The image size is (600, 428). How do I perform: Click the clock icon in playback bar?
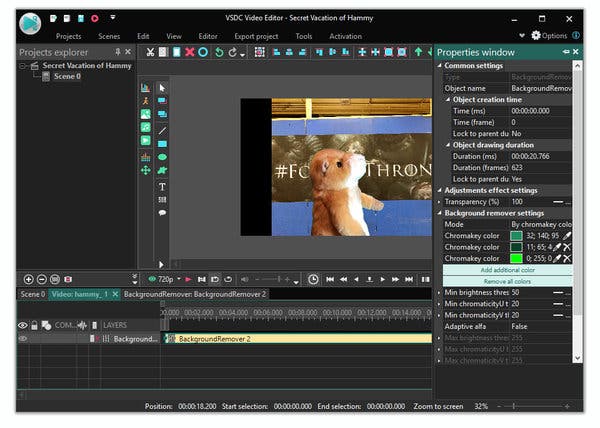click(x=313, y=280)
